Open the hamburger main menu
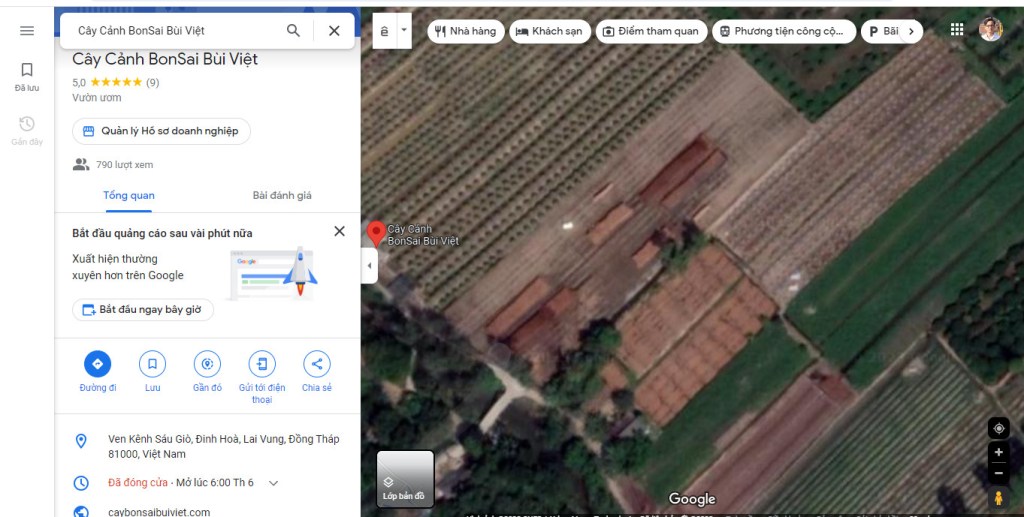The image size is (1024, 517). 27,31
